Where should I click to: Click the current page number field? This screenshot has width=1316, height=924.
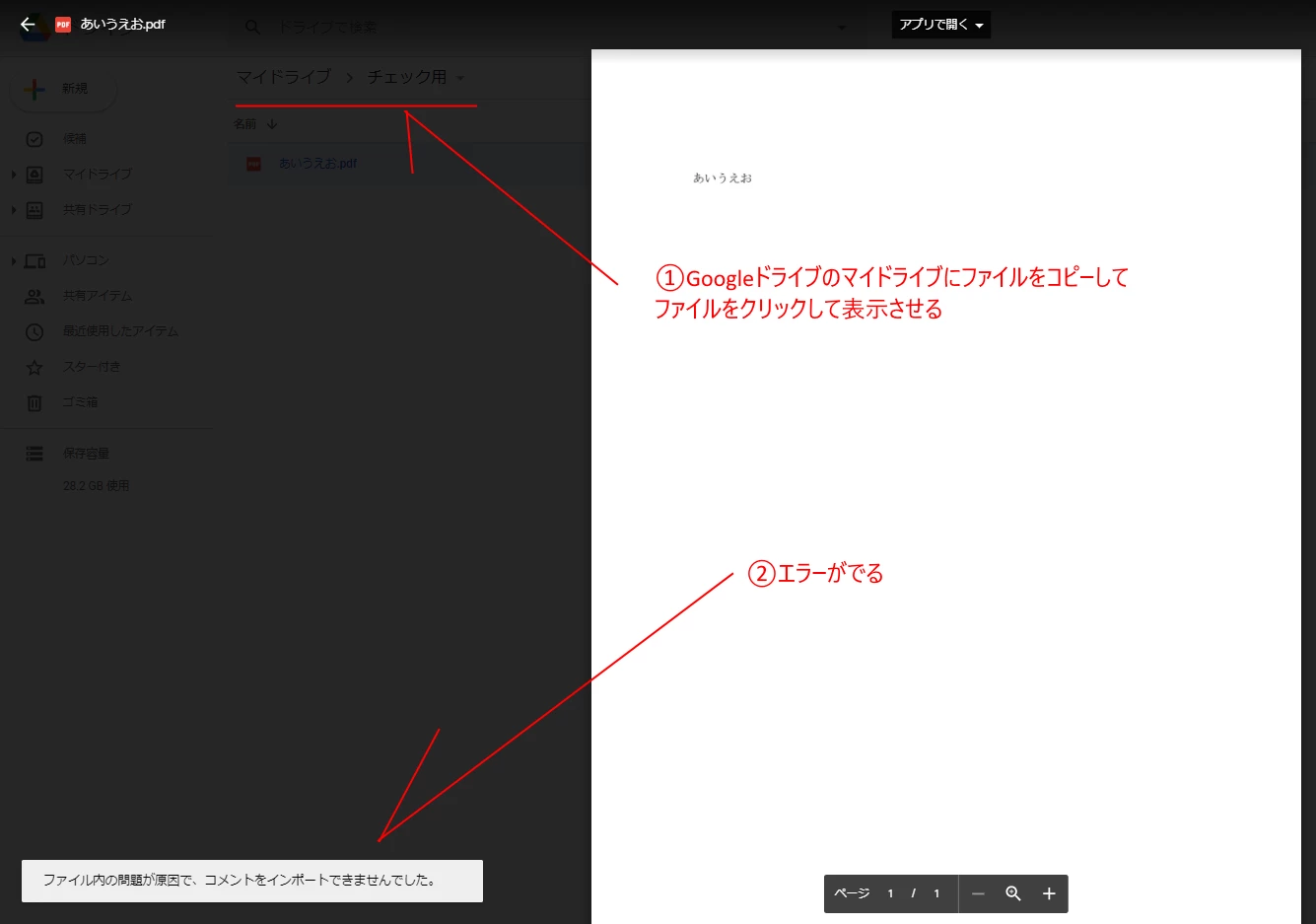[890, 893]
